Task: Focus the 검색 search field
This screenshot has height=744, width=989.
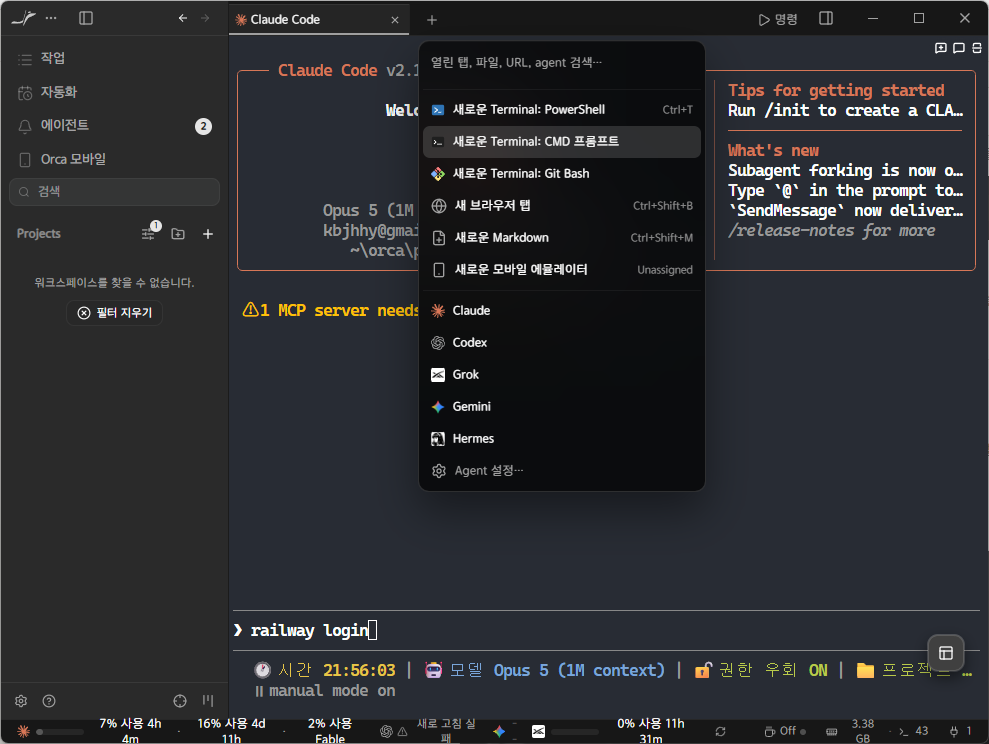Action: tap(114, 192)
